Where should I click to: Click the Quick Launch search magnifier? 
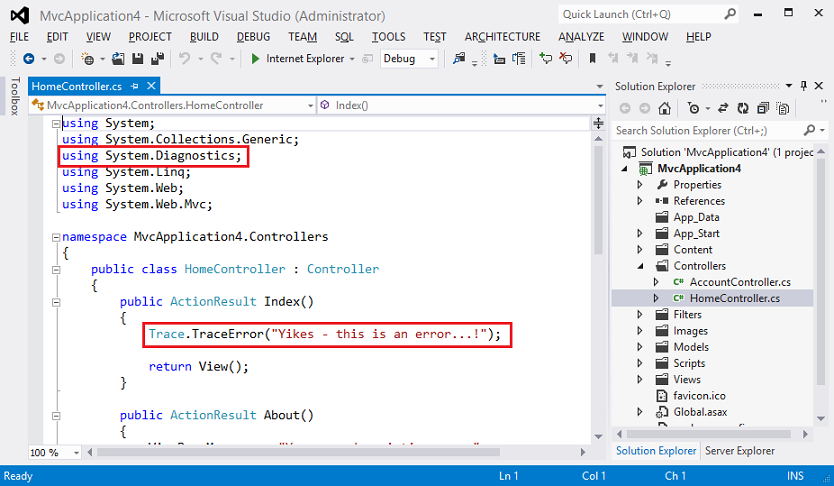[730, 14]
